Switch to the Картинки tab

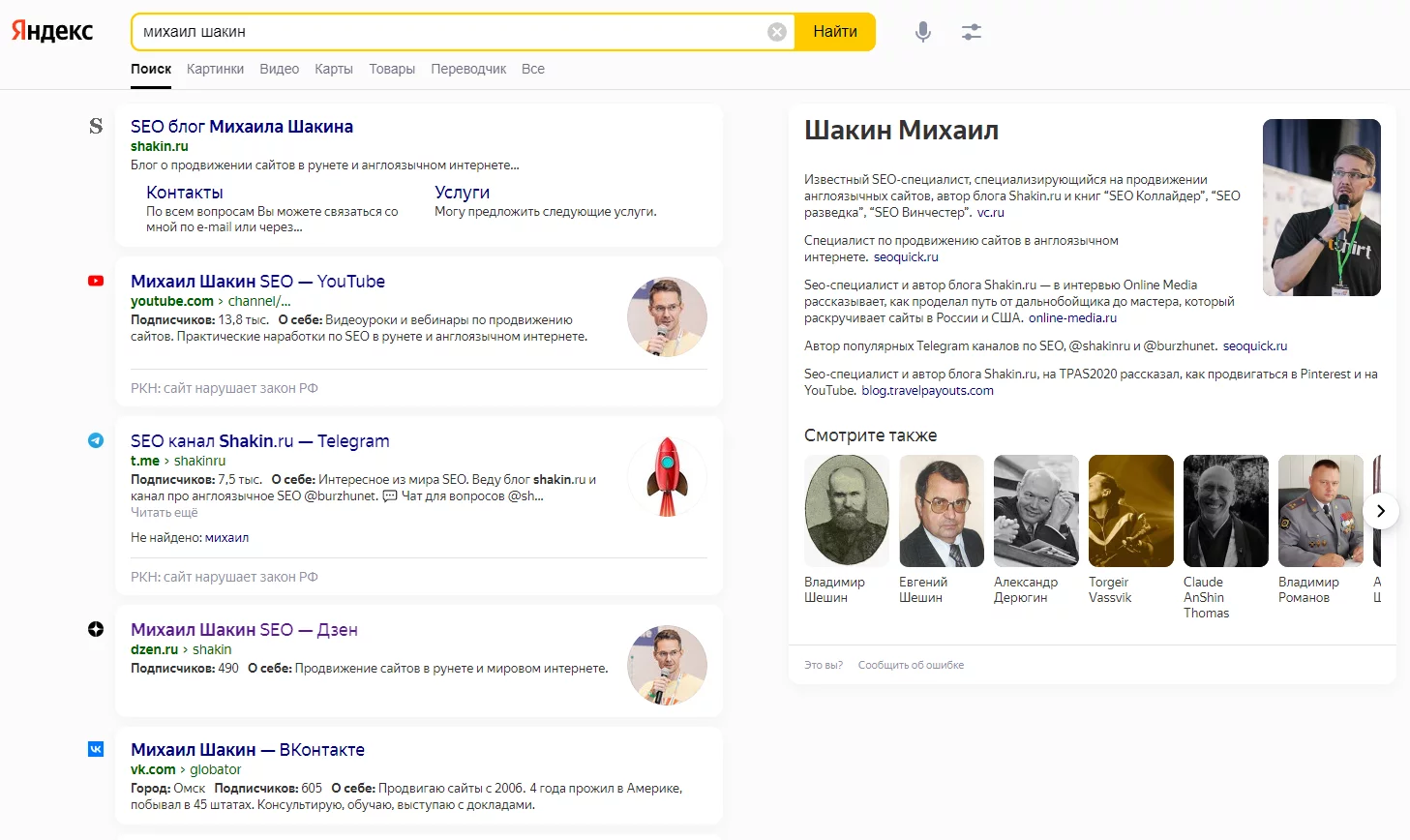click(x=215, y=69)
